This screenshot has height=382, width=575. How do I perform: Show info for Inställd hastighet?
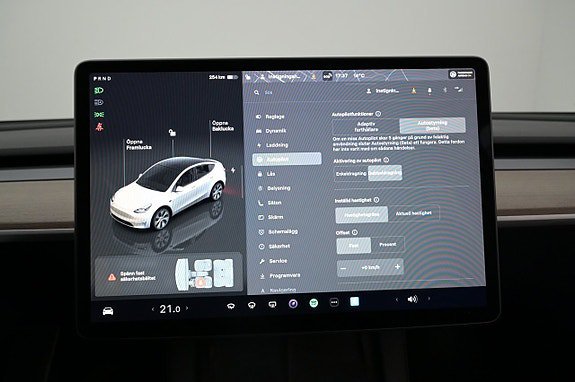(x=377, y=200)
